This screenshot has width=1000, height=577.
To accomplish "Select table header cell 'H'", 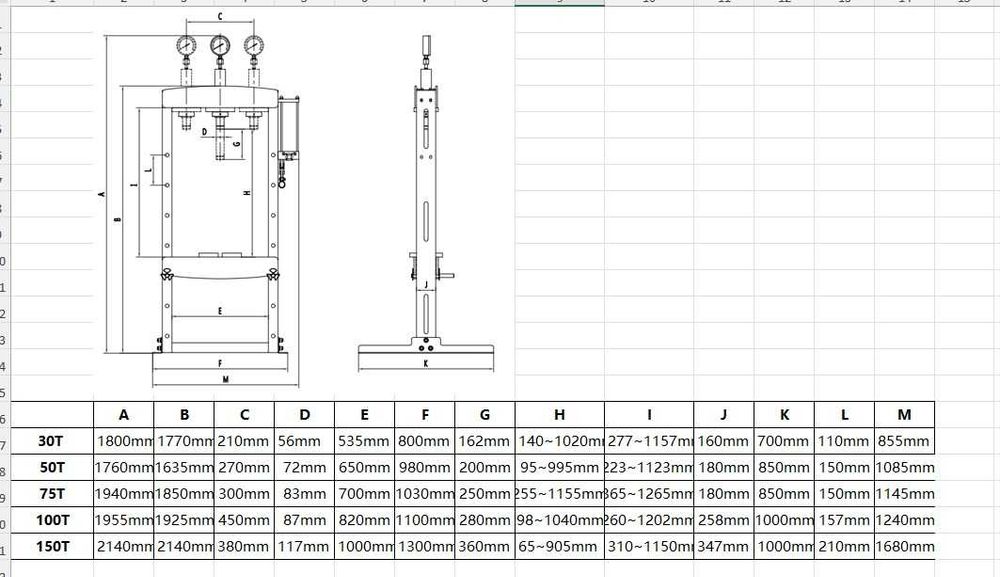I will click(560, 414).
